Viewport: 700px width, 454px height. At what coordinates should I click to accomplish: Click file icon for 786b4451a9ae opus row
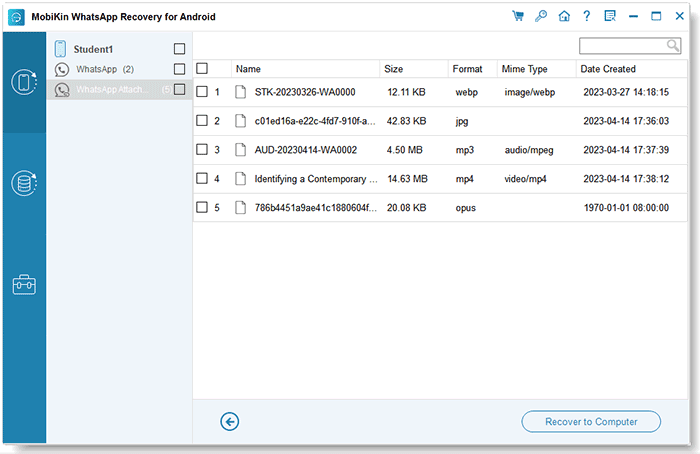point(241,207)
